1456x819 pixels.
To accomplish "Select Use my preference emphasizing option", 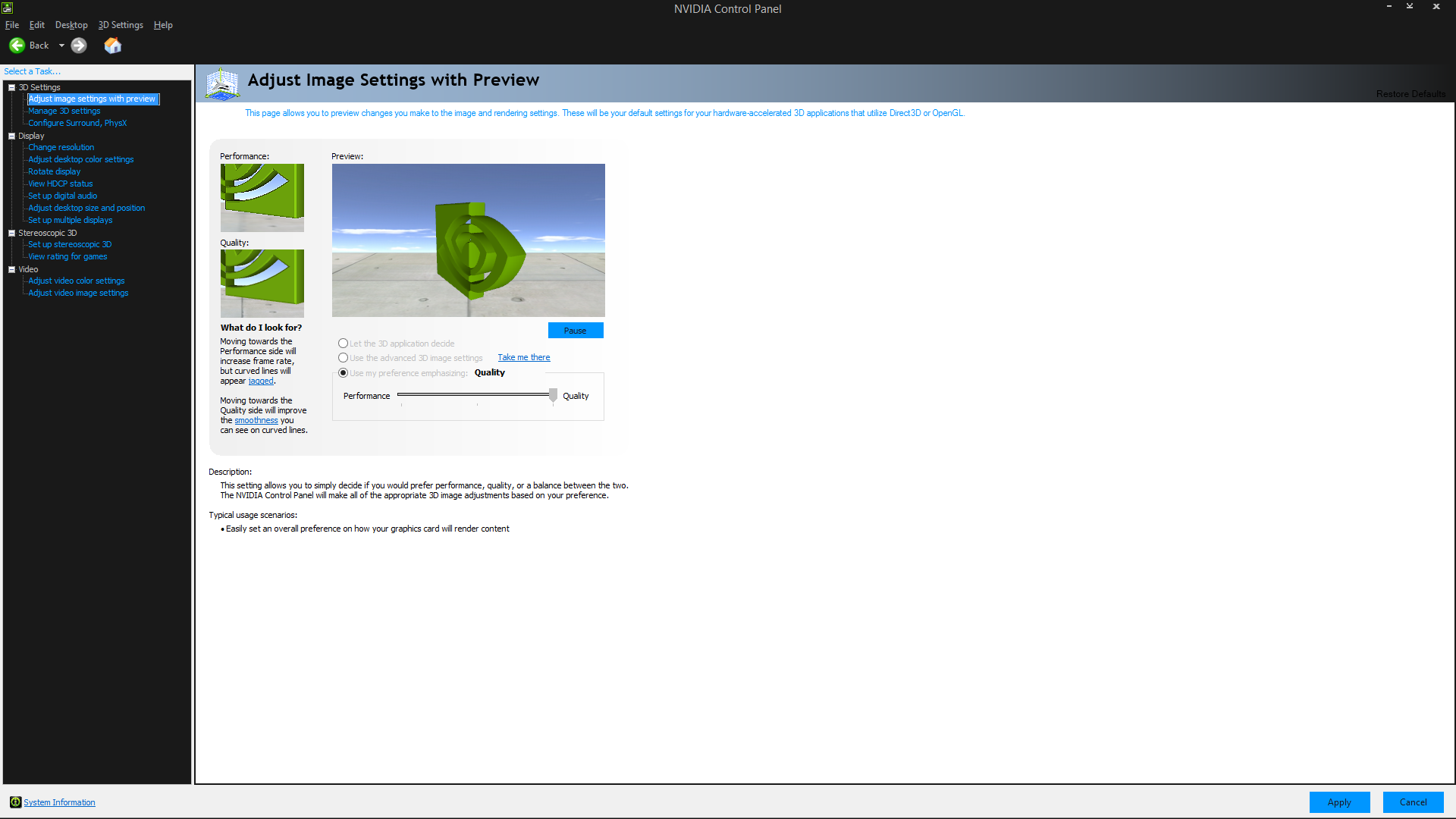I will (x=344, y=373).
